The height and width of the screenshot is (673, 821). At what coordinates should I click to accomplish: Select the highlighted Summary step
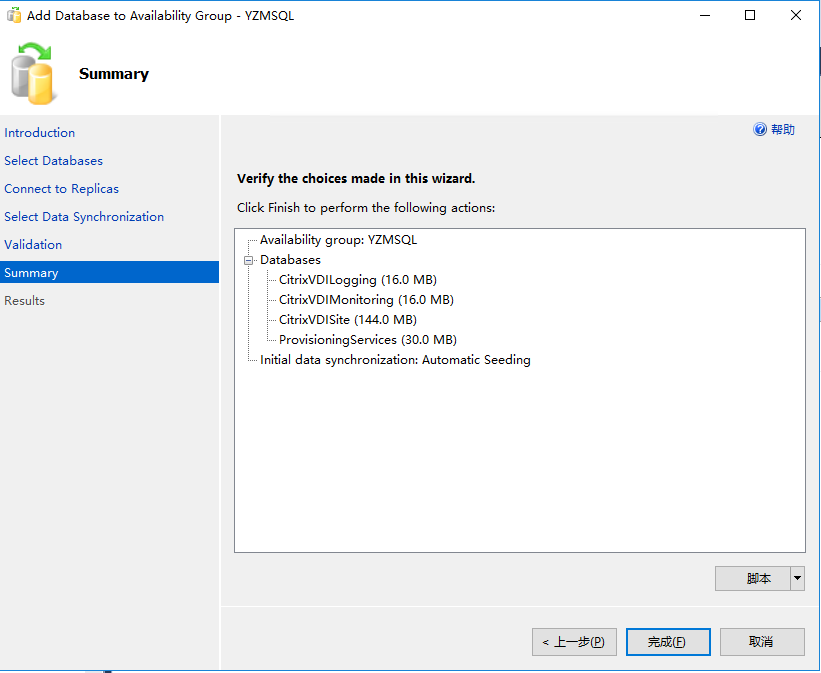point(31,273)
